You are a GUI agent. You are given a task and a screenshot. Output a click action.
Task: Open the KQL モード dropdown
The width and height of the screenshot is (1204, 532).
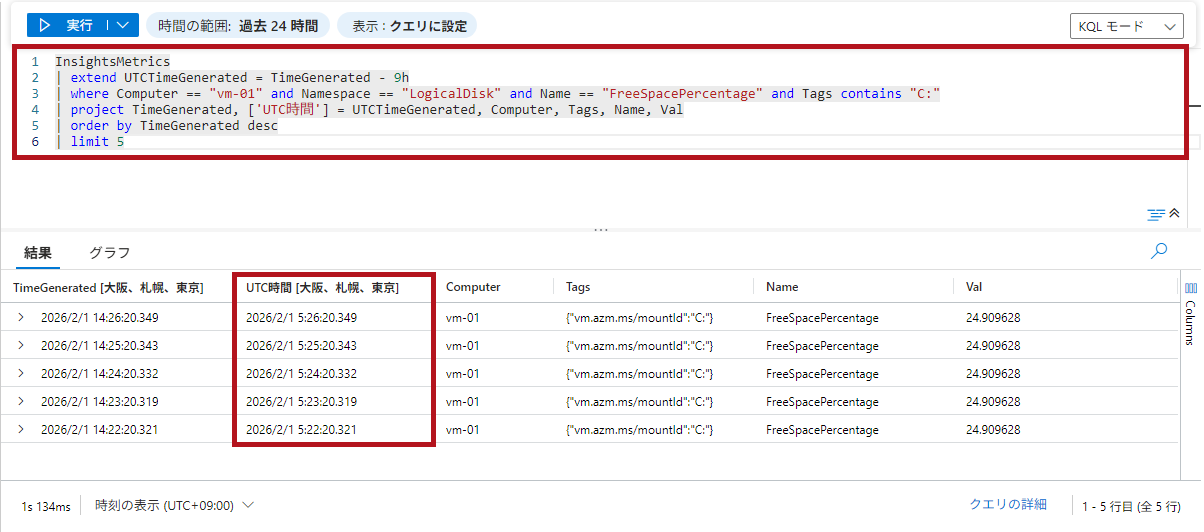pos(1125,27)
